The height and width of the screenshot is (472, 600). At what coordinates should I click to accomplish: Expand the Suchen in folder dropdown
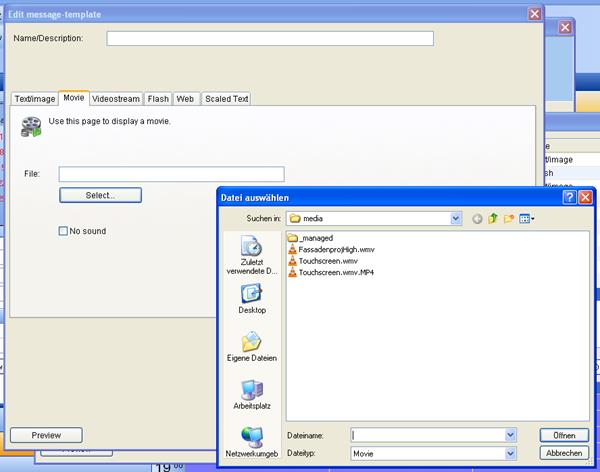pos(456,218)
